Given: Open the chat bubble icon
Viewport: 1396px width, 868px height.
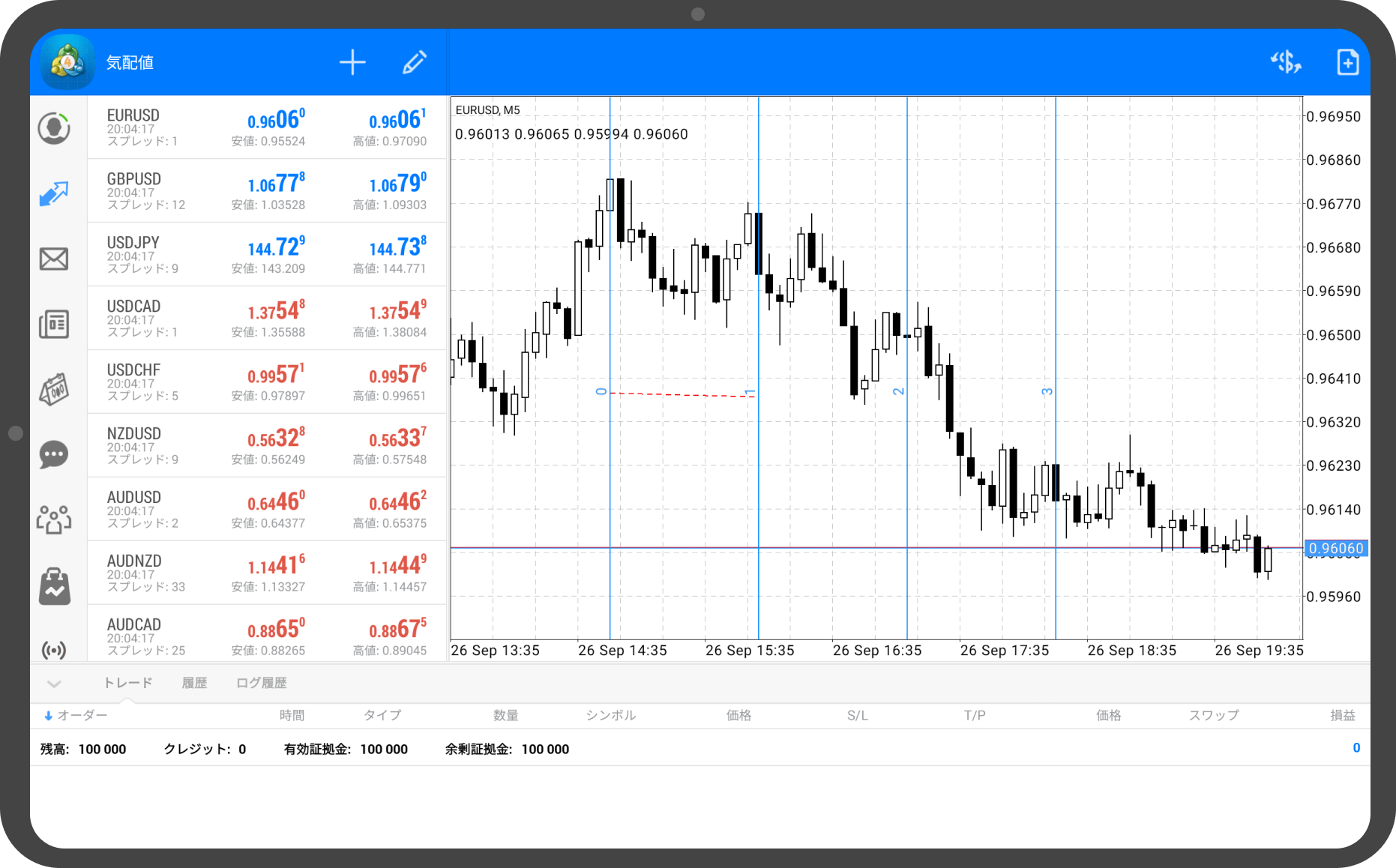Looking at the screenshot, I should (54, 454).
